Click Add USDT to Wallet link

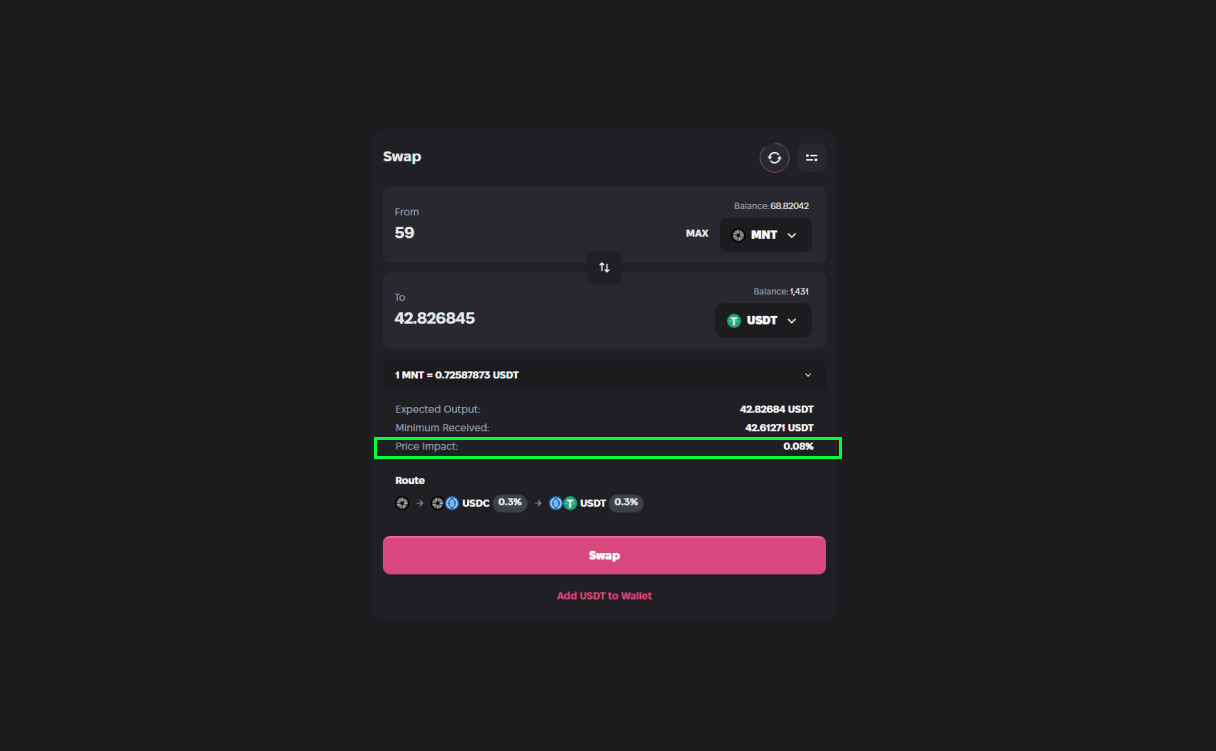[x=604, y=596]
